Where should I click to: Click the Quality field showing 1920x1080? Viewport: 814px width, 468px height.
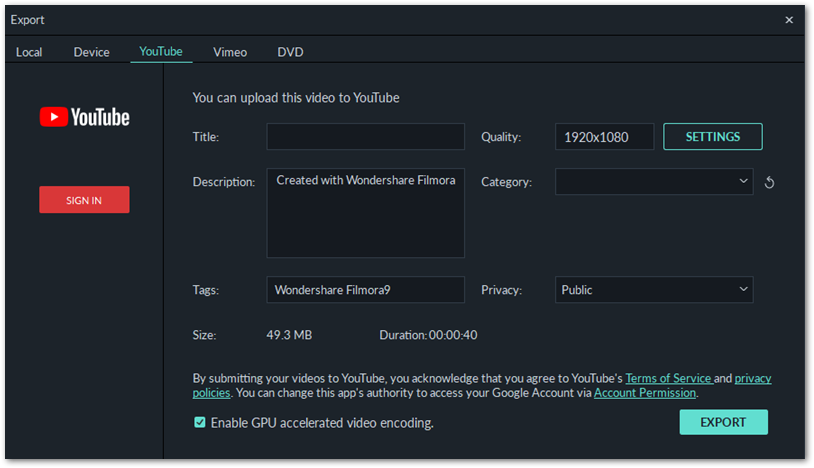tap(604, 137)
